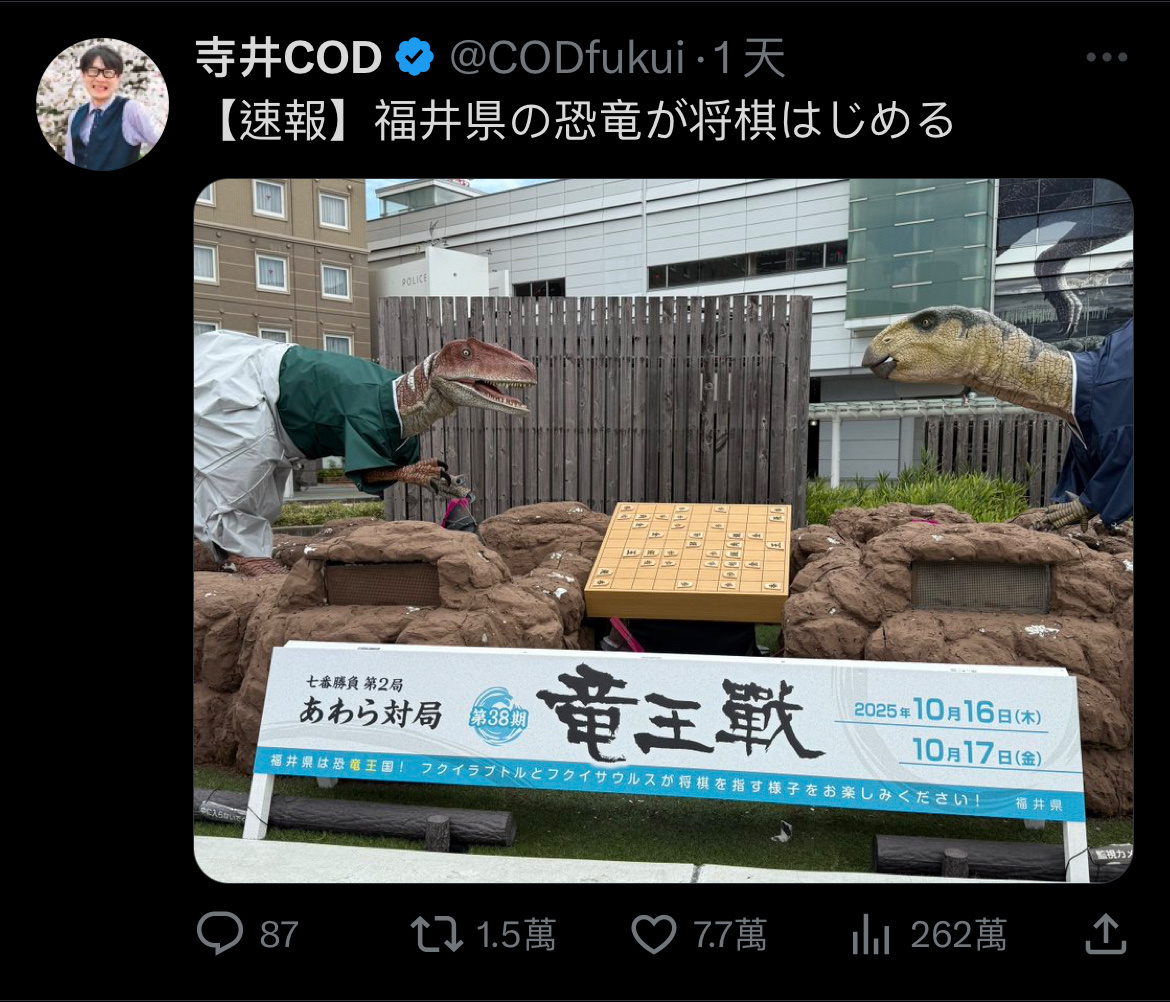The width and height of the screenshot is (1170, 1002).
Task: Click the 1.5萬 repost count
Action: coord(516,935)
